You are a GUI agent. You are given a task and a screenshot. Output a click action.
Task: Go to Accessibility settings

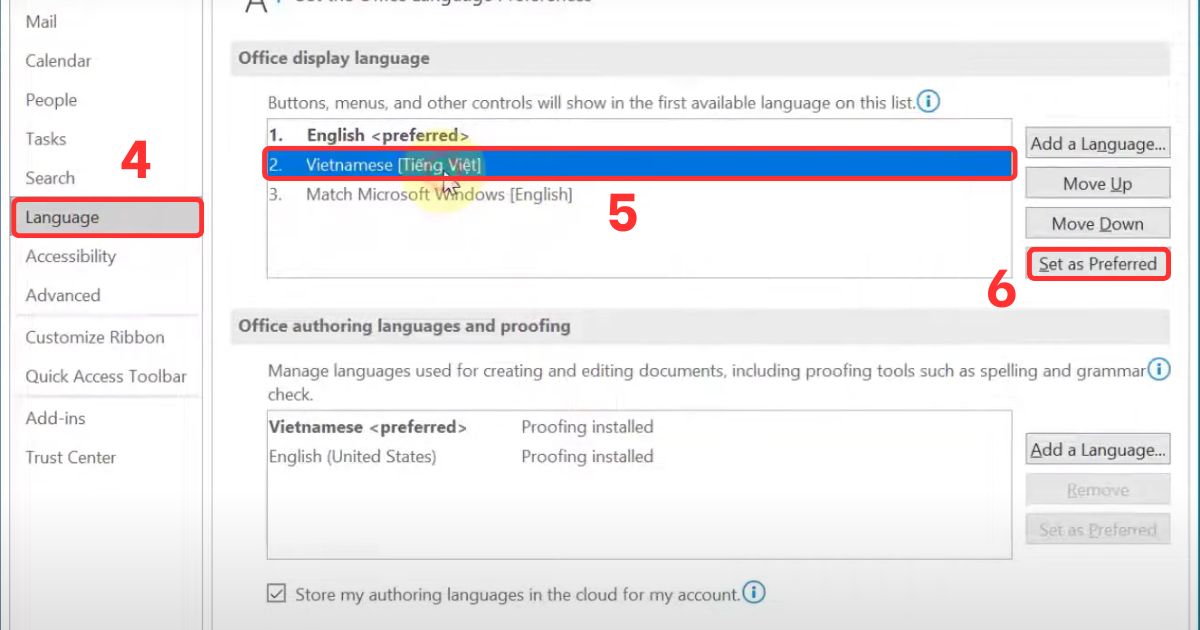pyautogui.click(x=70, y=256)
